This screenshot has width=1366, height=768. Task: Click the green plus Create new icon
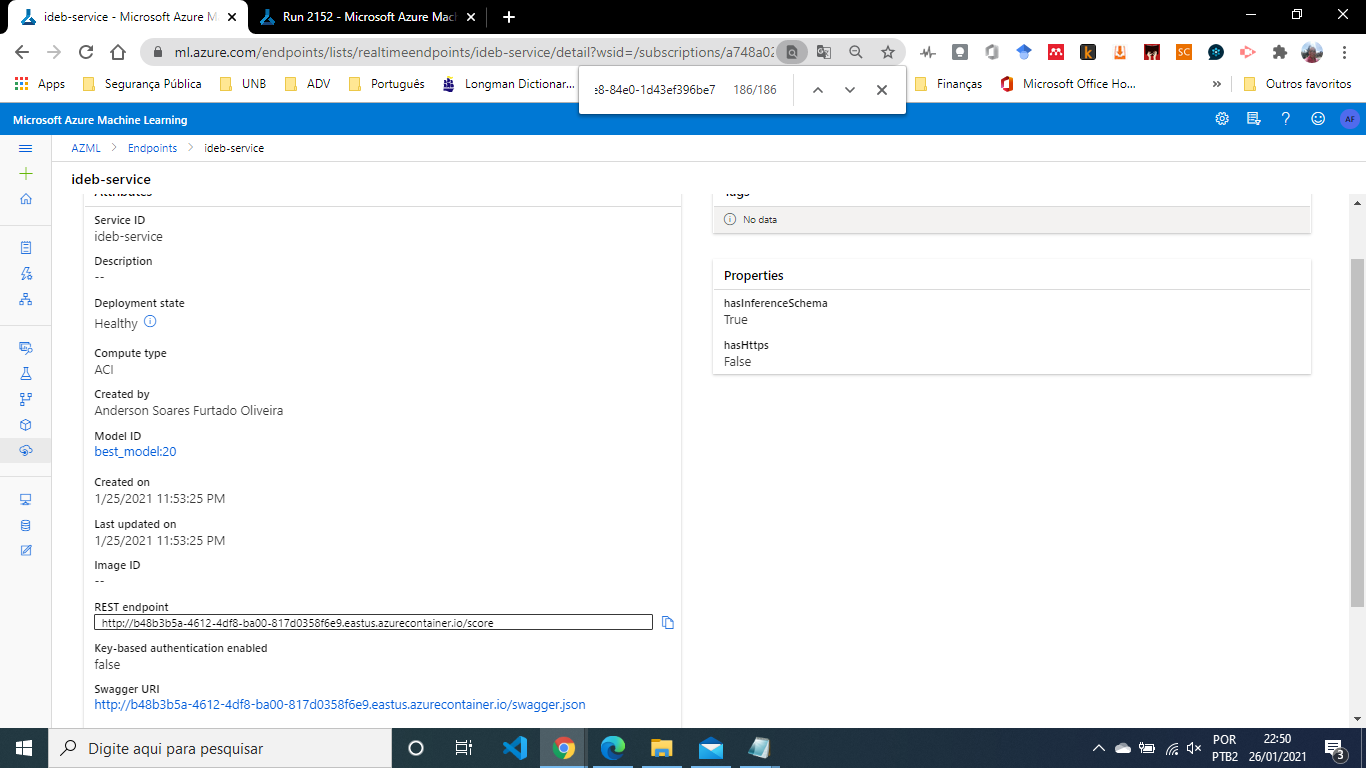click(26, 173)
